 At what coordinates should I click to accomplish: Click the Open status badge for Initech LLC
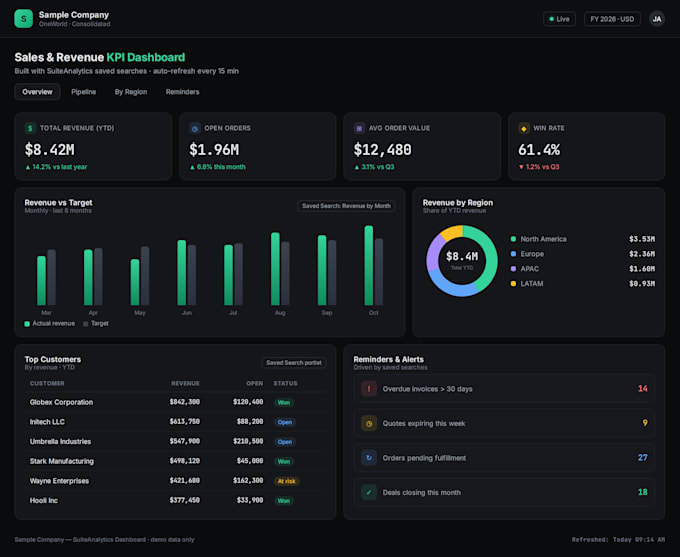(284, 422)
